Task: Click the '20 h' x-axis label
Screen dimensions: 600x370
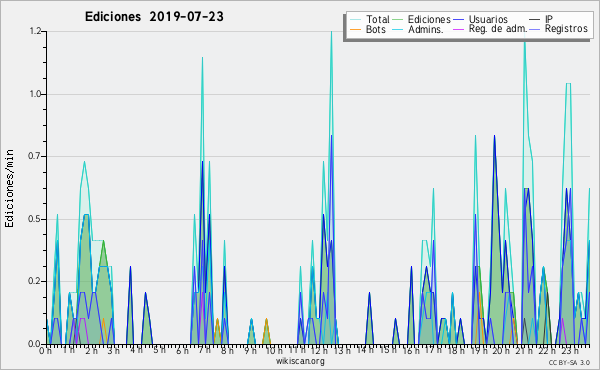Action: (x=501, y=351)
